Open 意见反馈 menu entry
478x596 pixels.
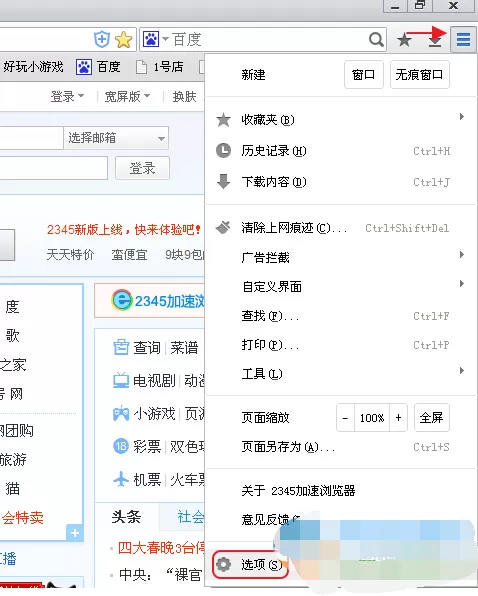point(271,519)
